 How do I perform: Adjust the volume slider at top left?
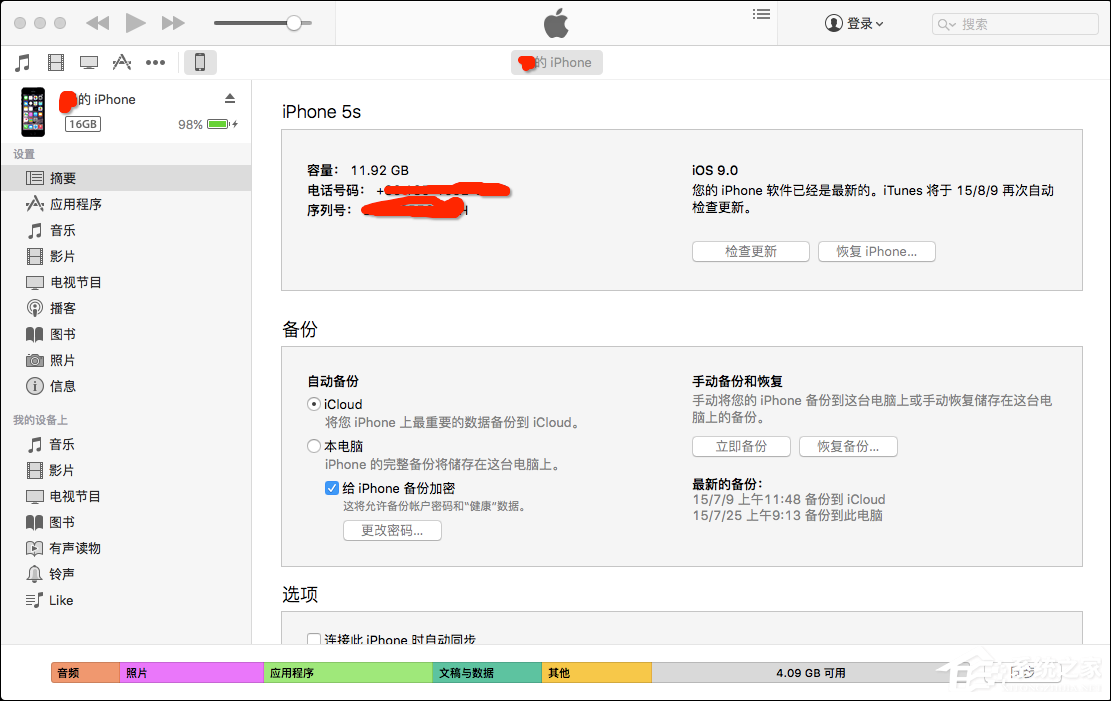(294, 21)
